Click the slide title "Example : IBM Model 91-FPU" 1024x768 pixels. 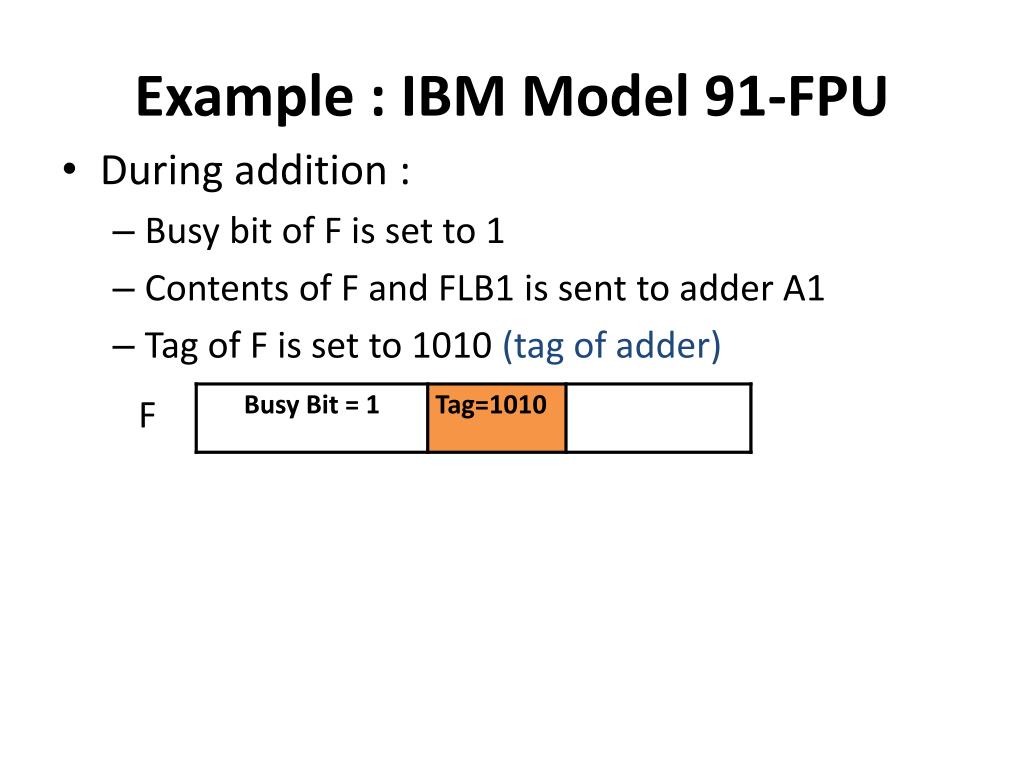pos(511,99)
